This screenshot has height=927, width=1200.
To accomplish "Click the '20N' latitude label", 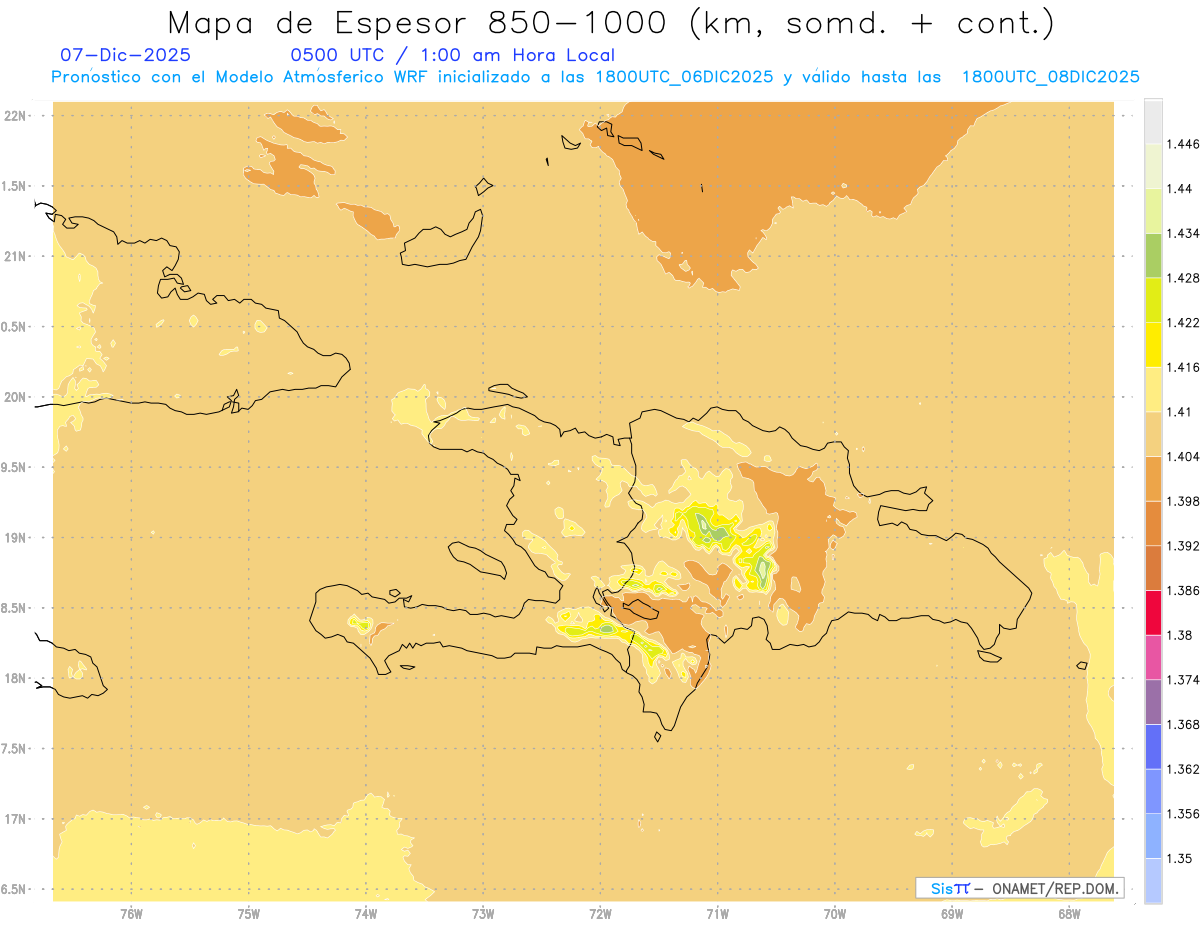I will point(17,397).
